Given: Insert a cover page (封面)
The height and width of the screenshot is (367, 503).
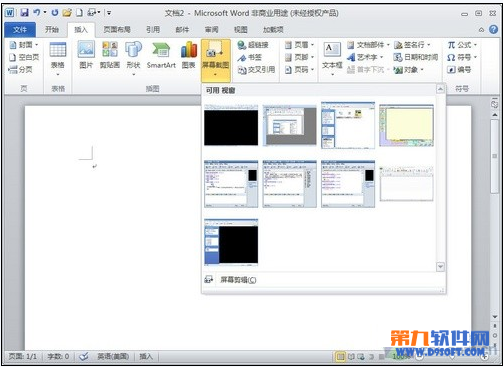Looking at the screenshot, I should tap(23, 44).
